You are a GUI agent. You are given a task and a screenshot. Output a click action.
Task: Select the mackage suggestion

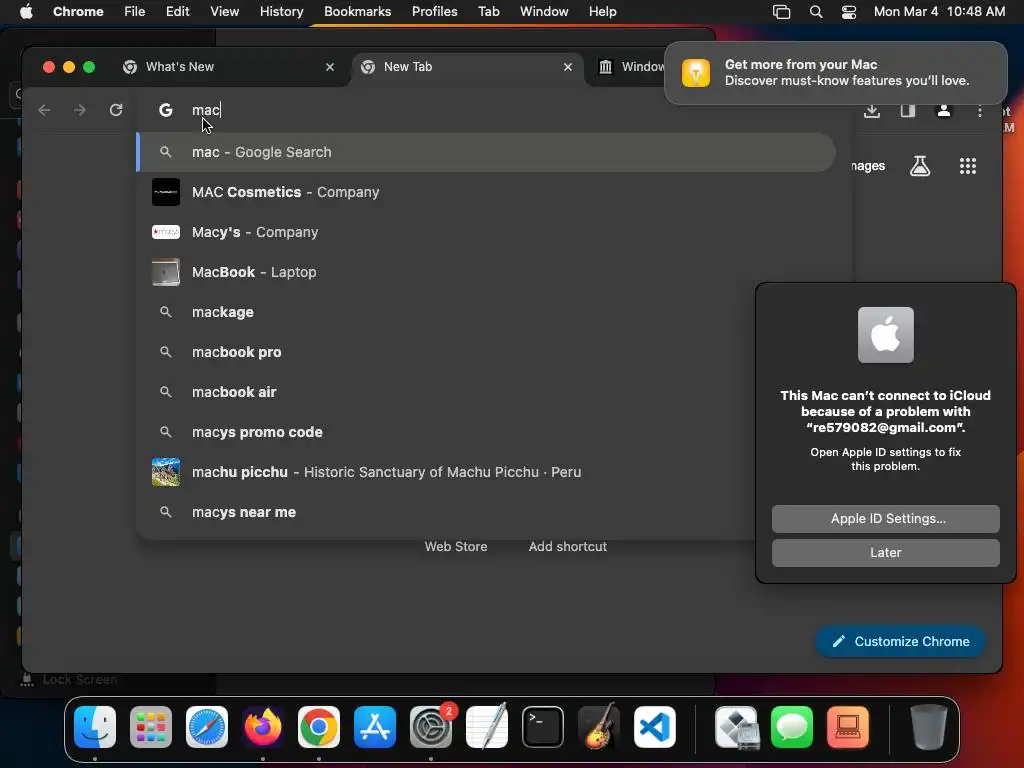tap(447, 312)
